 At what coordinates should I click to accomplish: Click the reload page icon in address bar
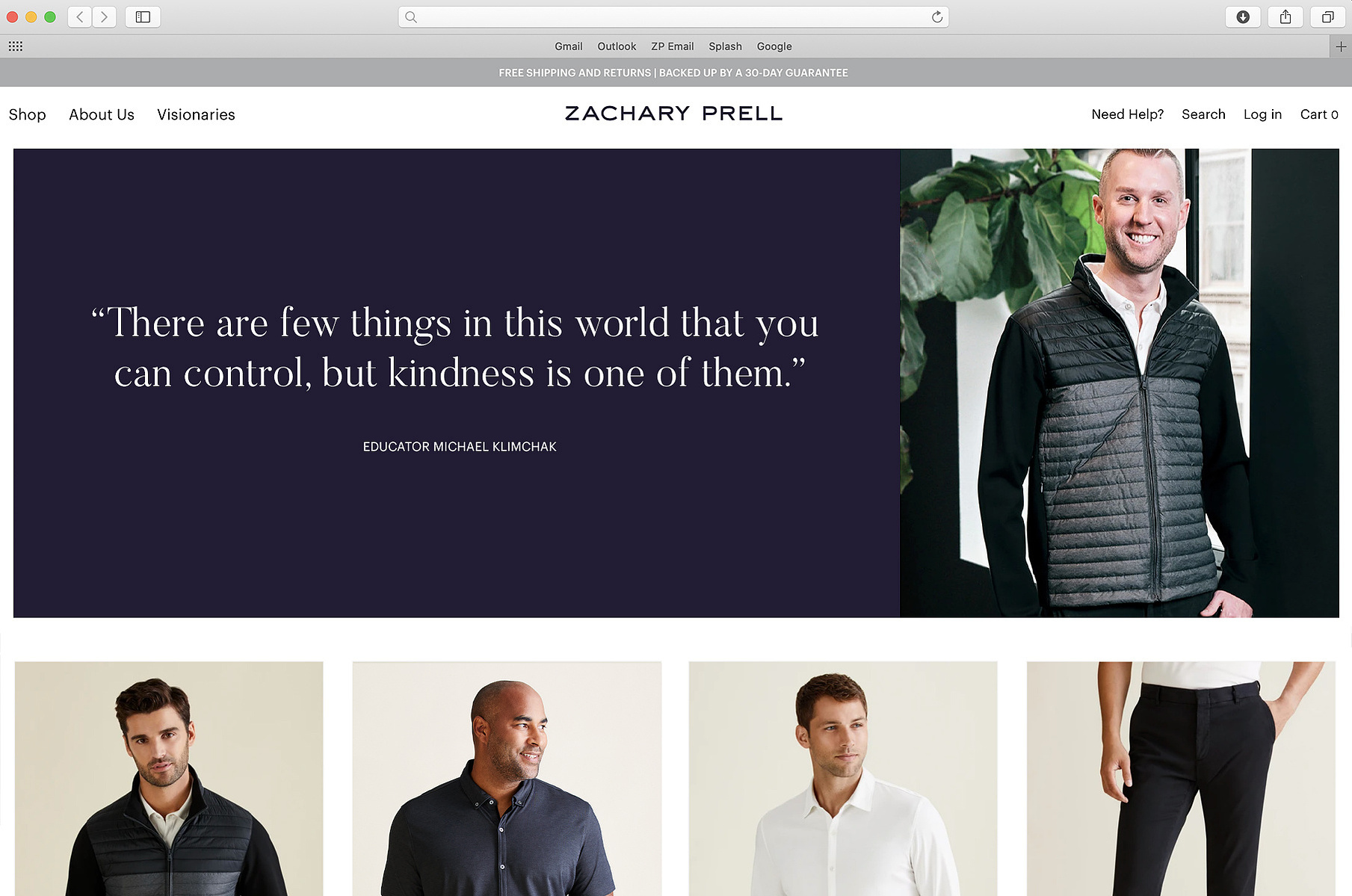[x=936, y=16]
